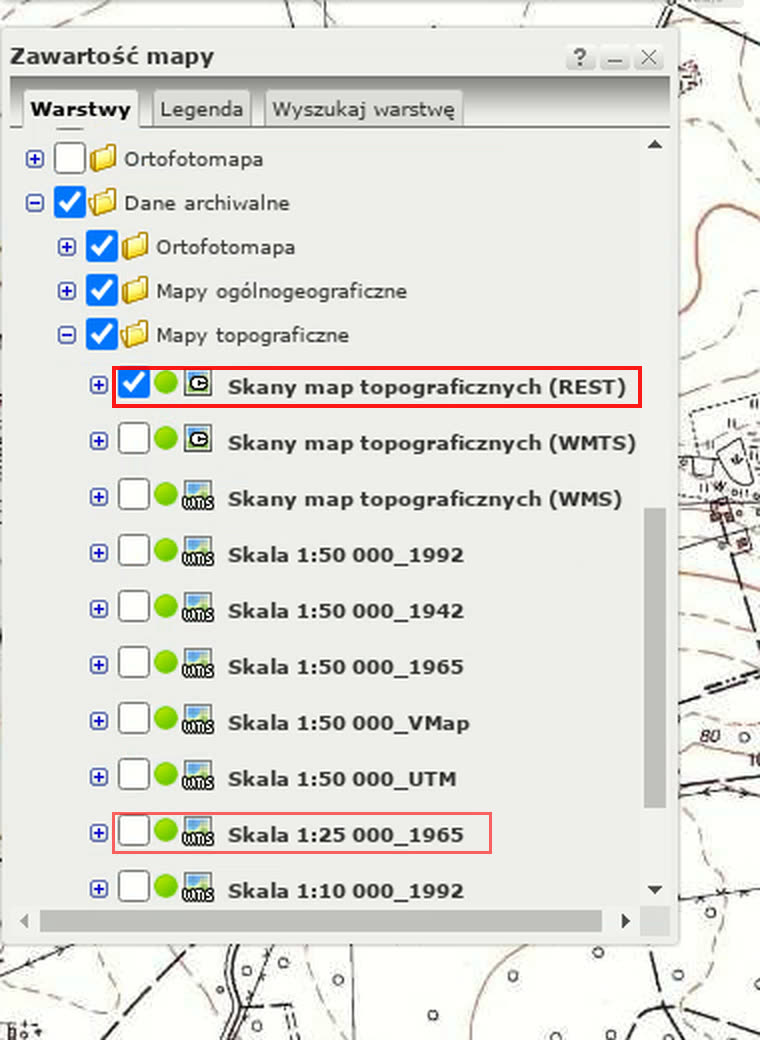Expand the top Ortofotomapa folder
Image resolution: width=760 pixels, height=1040 pixels.
tap(34, 159)
